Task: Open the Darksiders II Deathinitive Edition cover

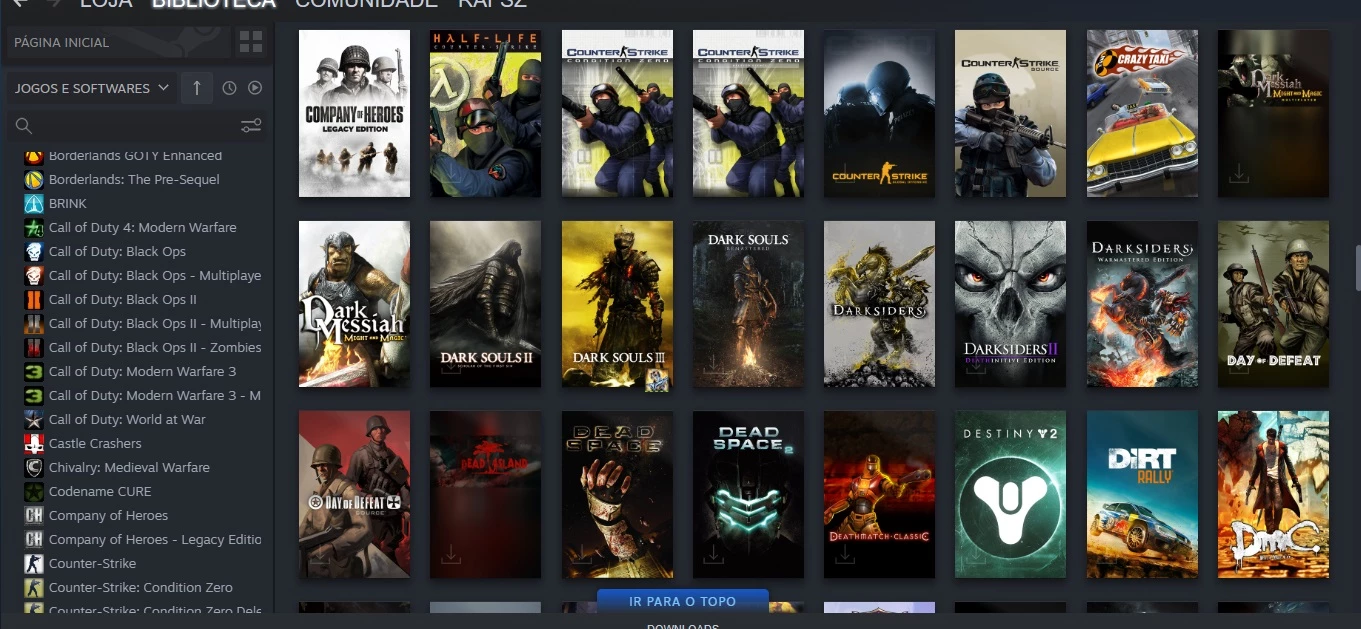Action: click(x=1010, y=304)
